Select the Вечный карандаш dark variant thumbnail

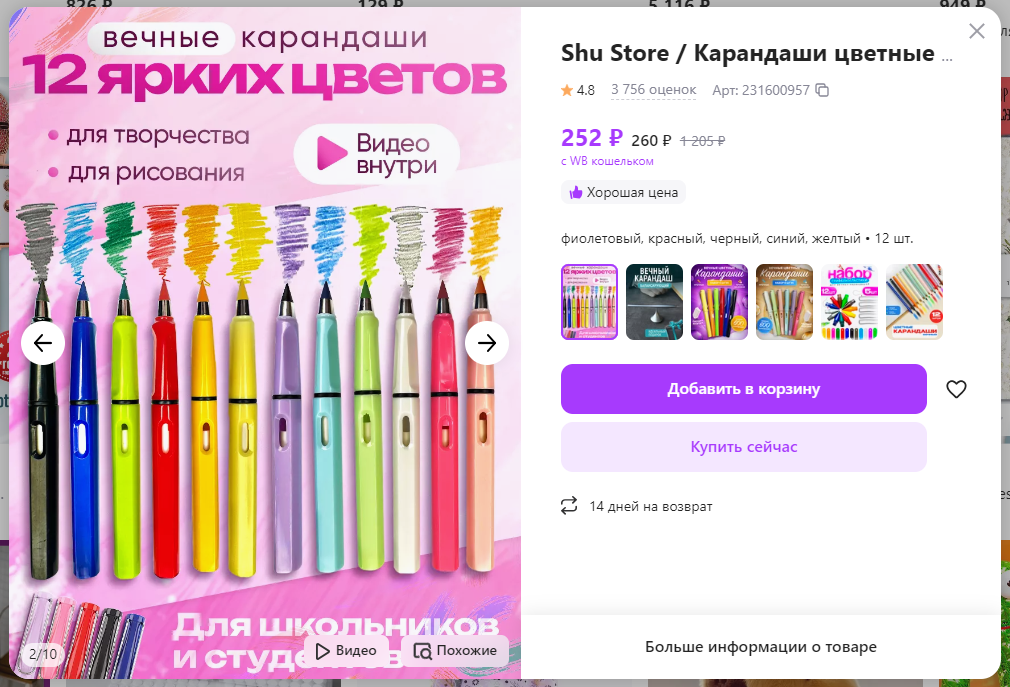click(x=654, y=302)
